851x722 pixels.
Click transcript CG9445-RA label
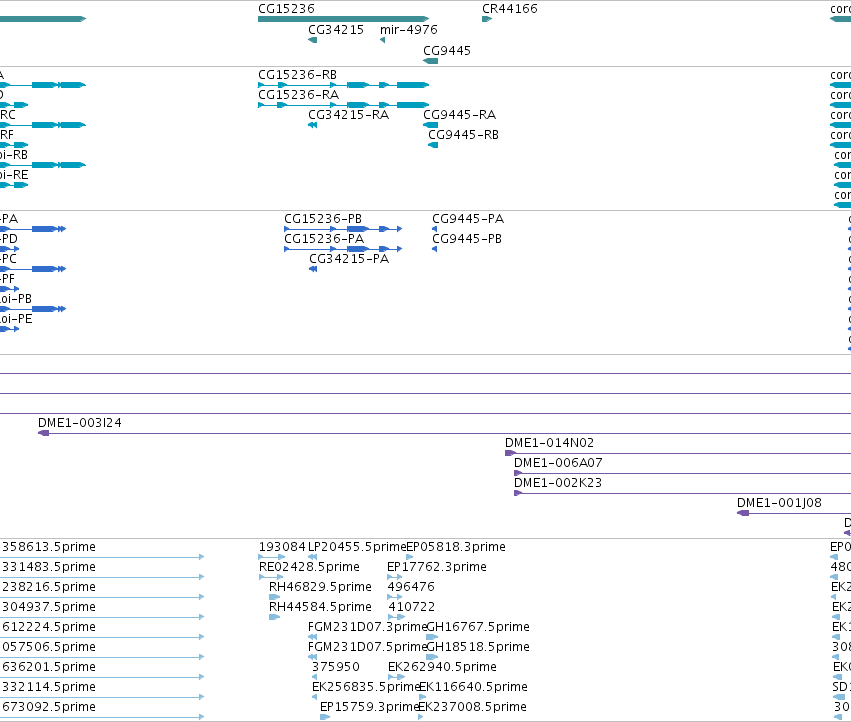pos(459,115)
